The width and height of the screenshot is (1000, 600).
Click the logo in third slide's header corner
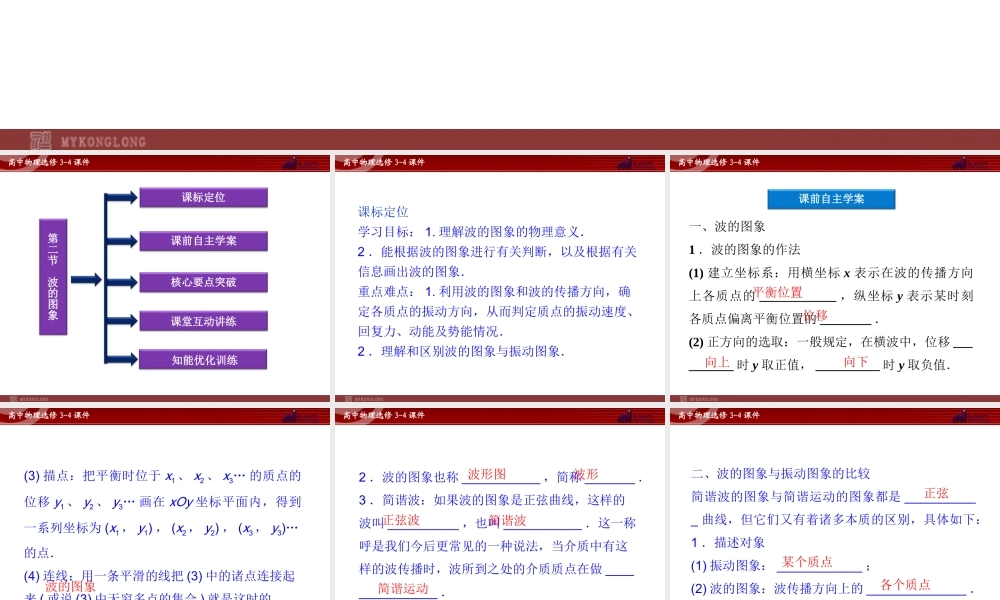971,163
